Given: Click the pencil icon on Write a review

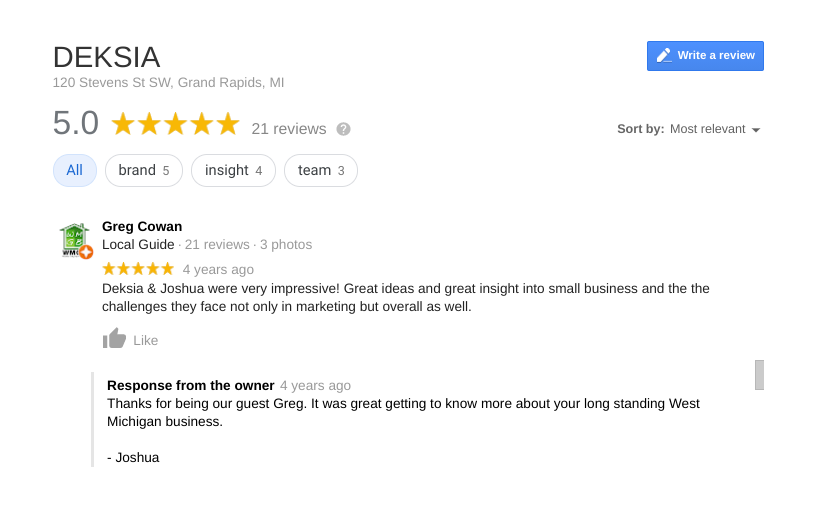Looking at the screenshot, I should pyautogui.click(x=664, y=56).
